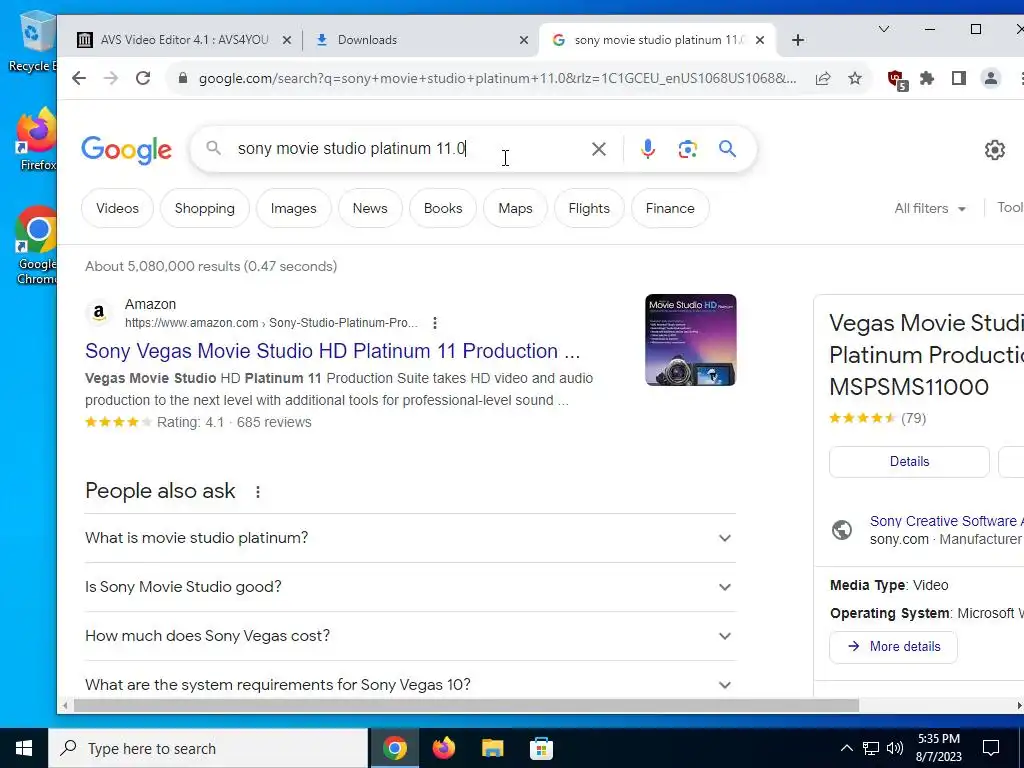Click the Google Chrome desktop shortcut
Image resolution: width=1024 pixels, height=768 pixels.
37,246
